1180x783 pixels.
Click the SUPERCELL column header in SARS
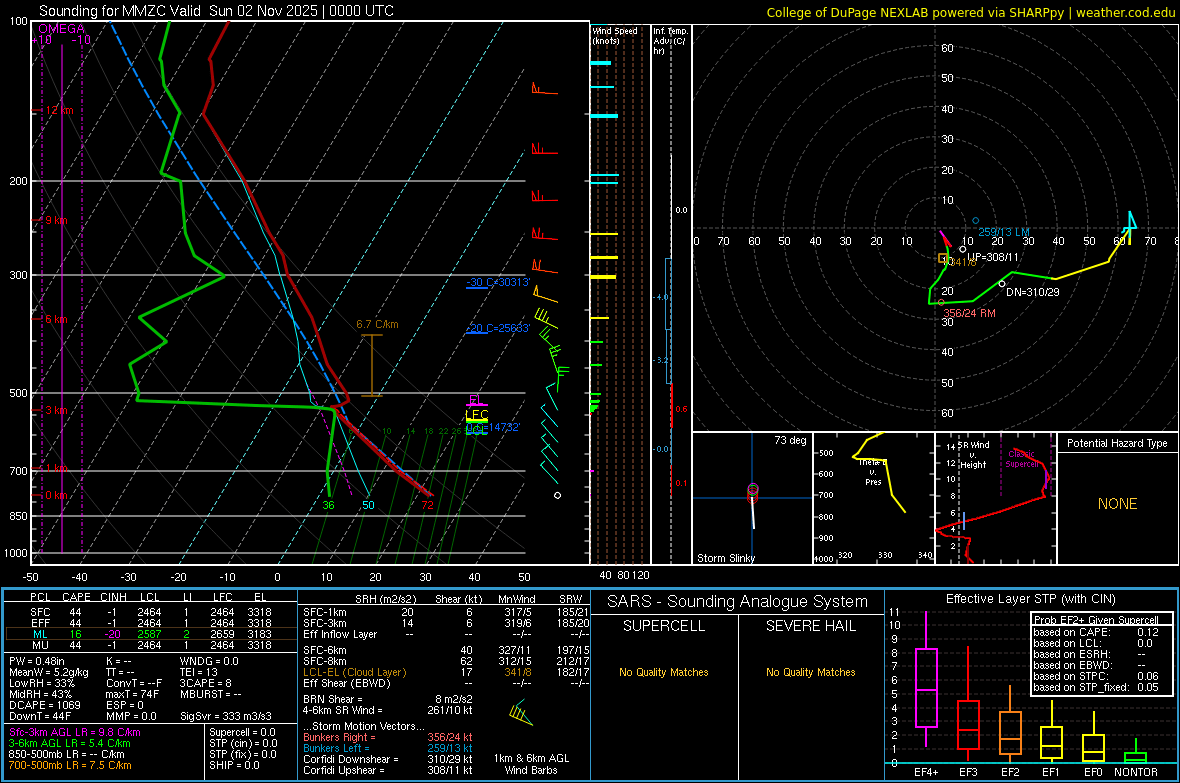coord(664,626)
